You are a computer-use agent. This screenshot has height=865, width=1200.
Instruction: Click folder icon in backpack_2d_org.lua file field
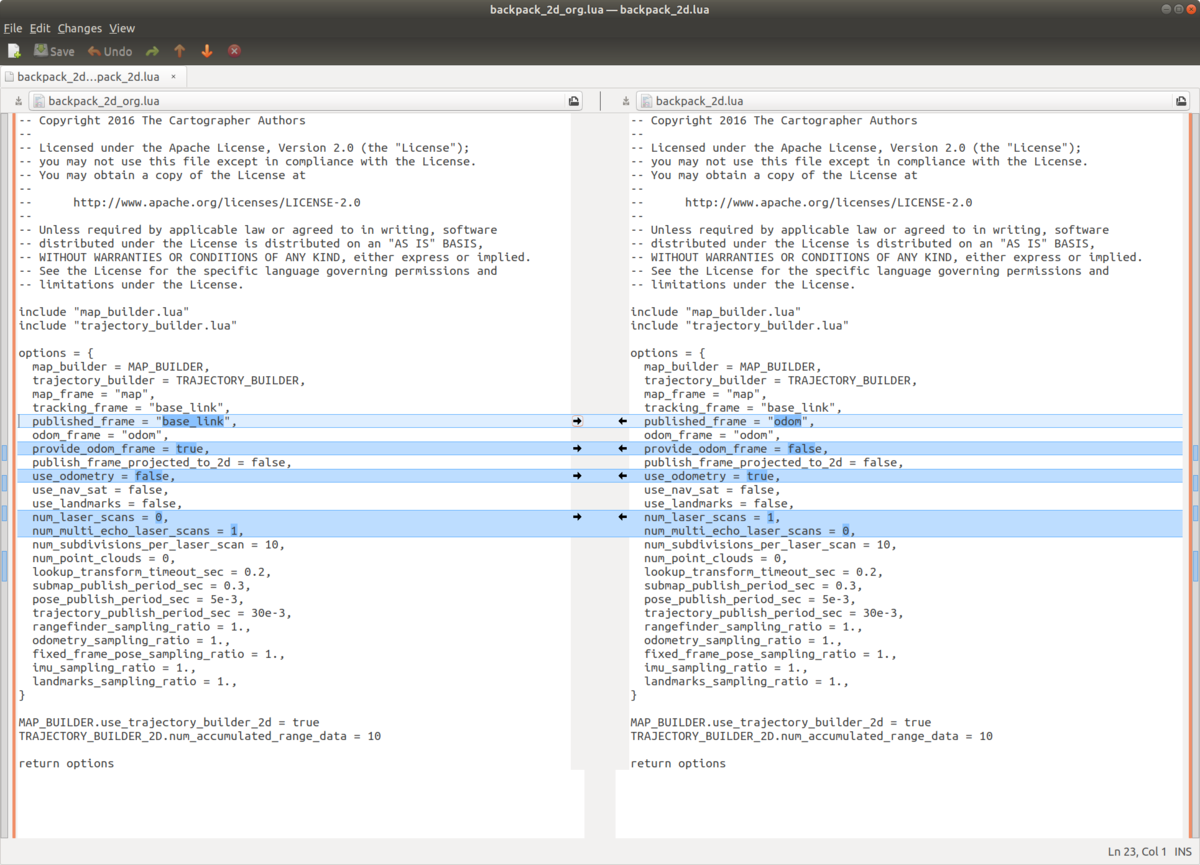click(574, 101)
